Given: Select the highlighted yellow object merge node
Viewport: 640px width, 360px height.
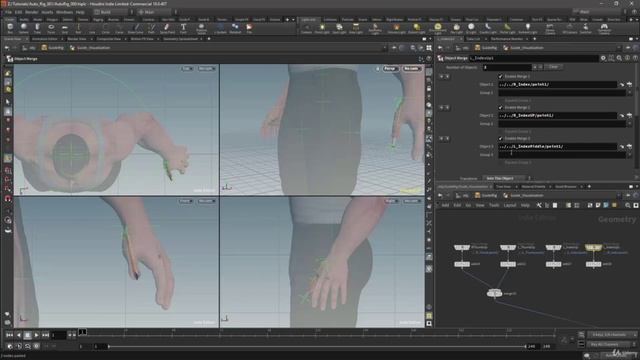Looking at the screenshot, I should tap(593, 247).
